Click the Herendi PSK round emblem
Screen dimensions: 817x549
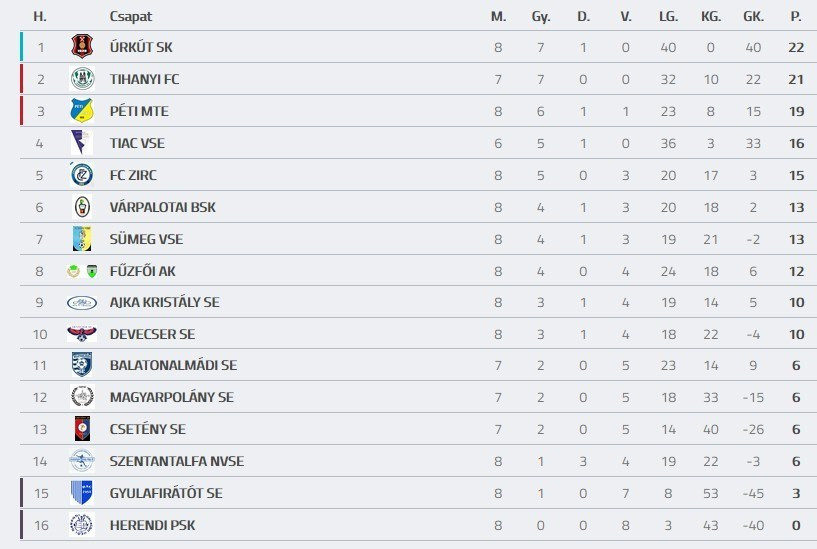pos(82,525)
